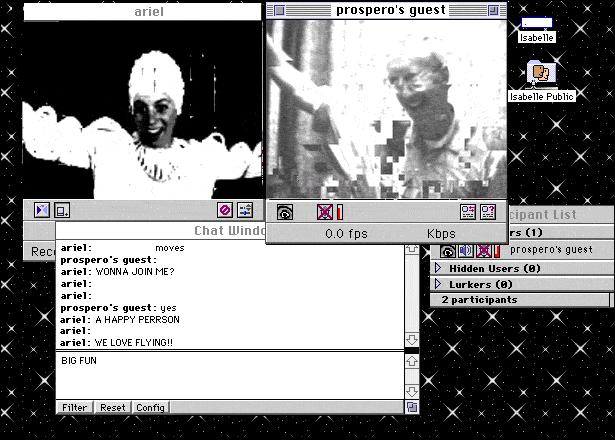Click the chat history scroll down arrow

pyautogui.click(x=412, y=339)
